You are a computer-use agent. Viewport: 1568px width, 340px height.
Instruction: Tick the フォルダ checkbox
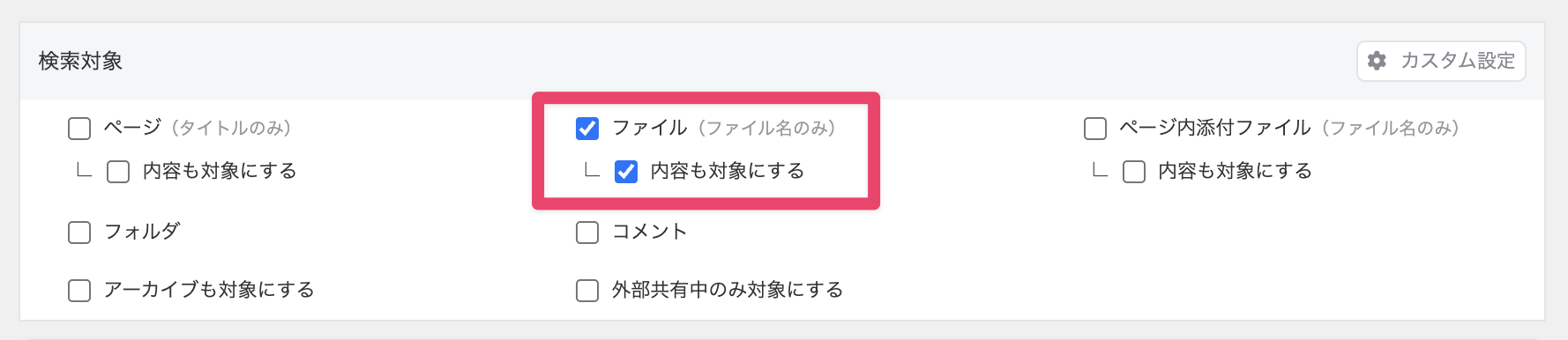[x=79, y=233]
